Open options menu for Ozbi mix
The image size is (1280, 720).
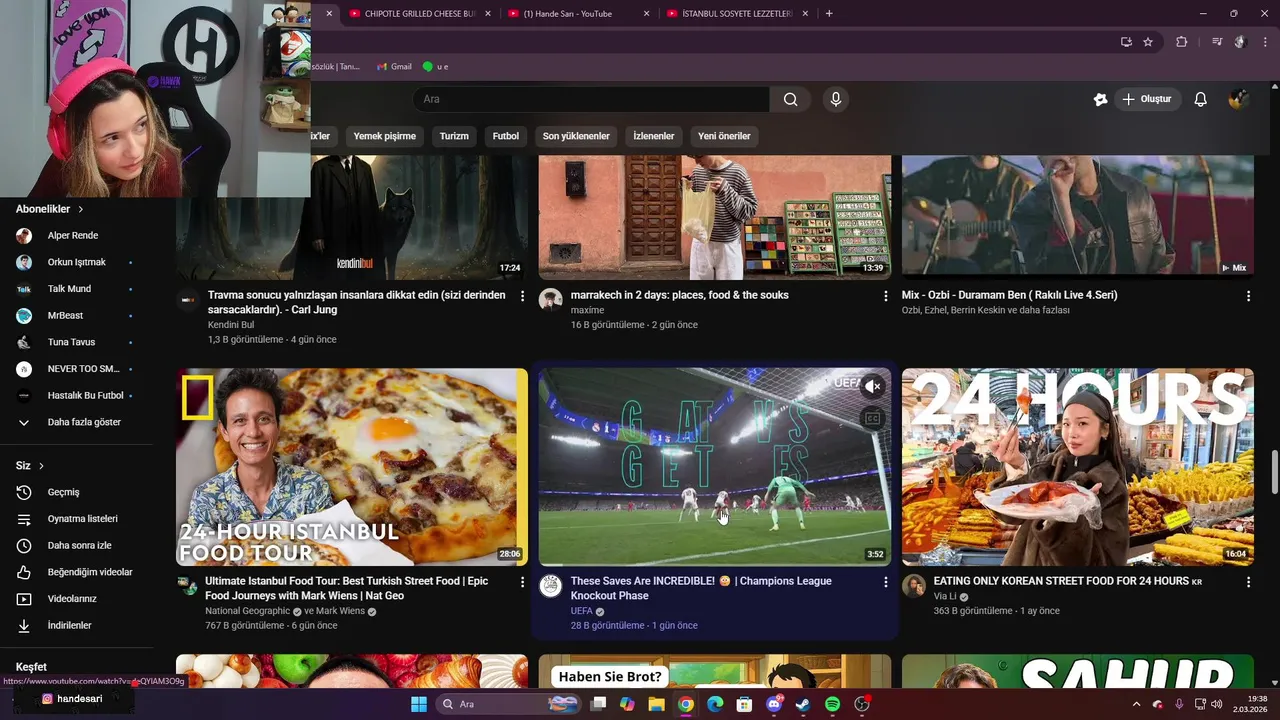click(x=1248, y=296)
